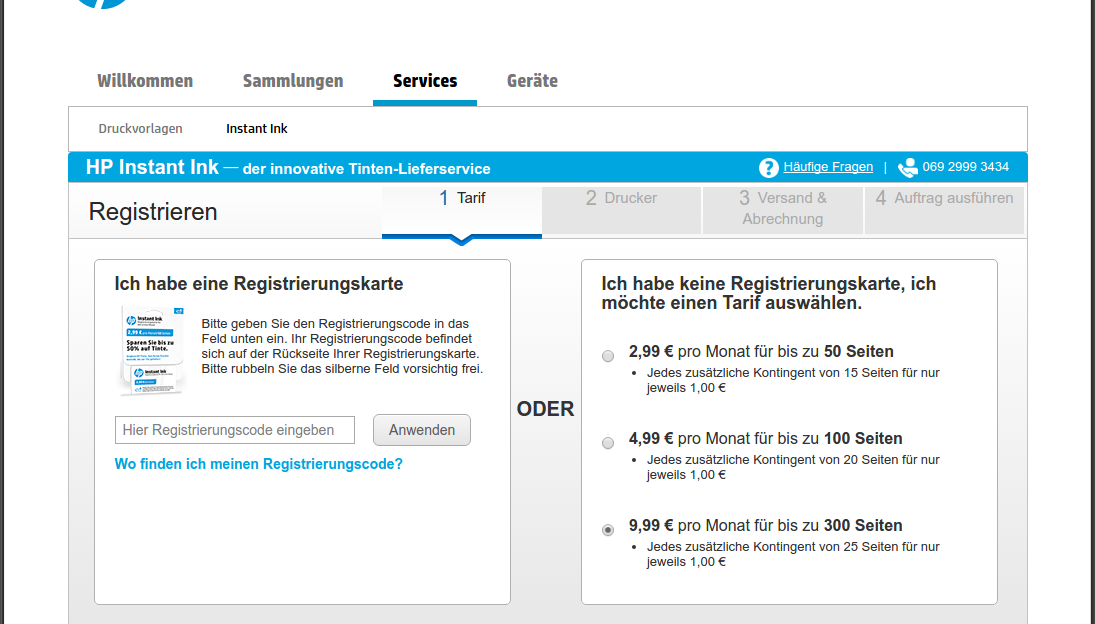This screenshot has width=1095, height=624.
Task: Click step 1 Tarif
Action: [x=462, y=210]
